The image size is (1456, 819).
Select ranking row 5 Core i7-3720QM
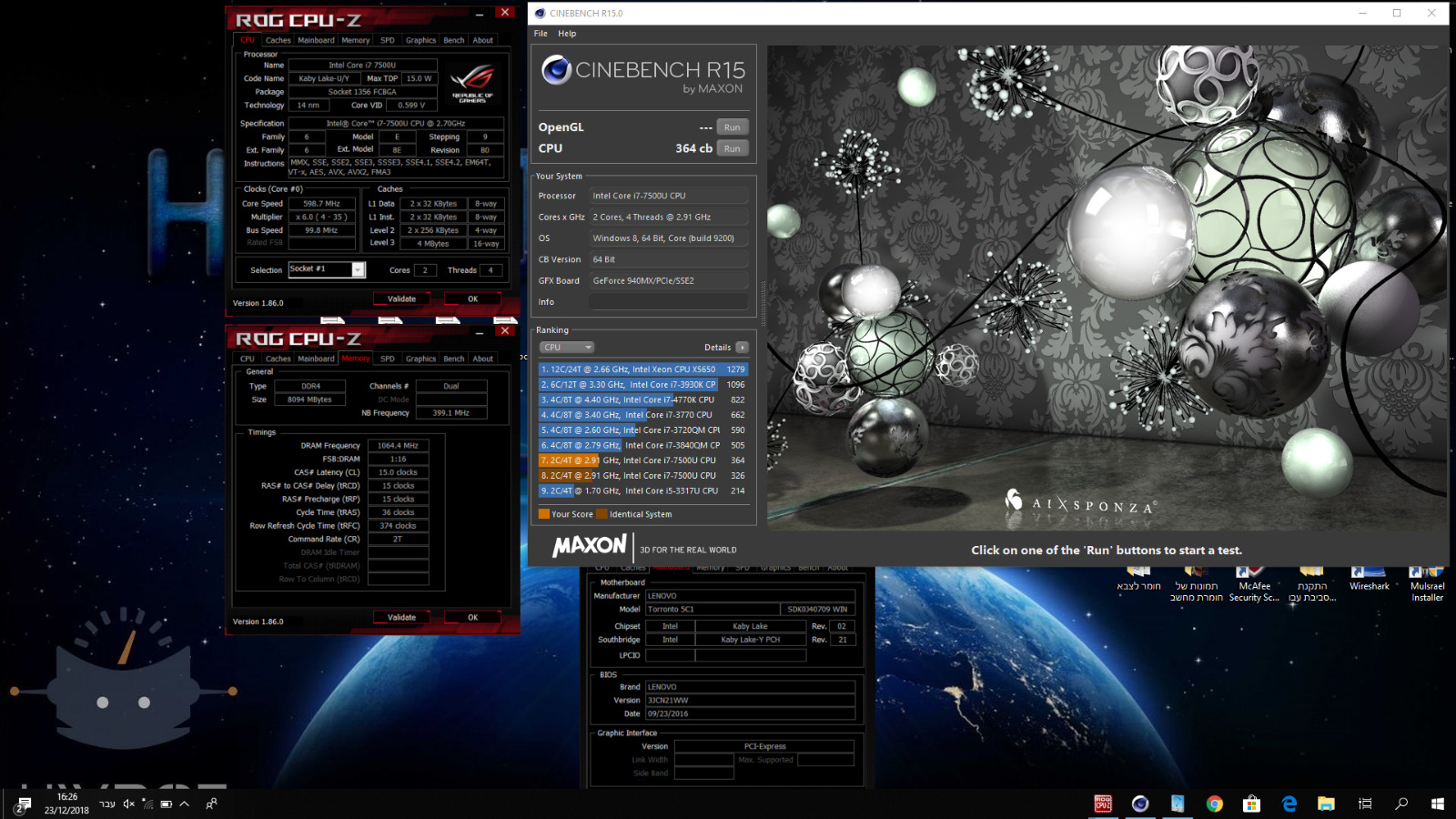[x=643, y=430]
